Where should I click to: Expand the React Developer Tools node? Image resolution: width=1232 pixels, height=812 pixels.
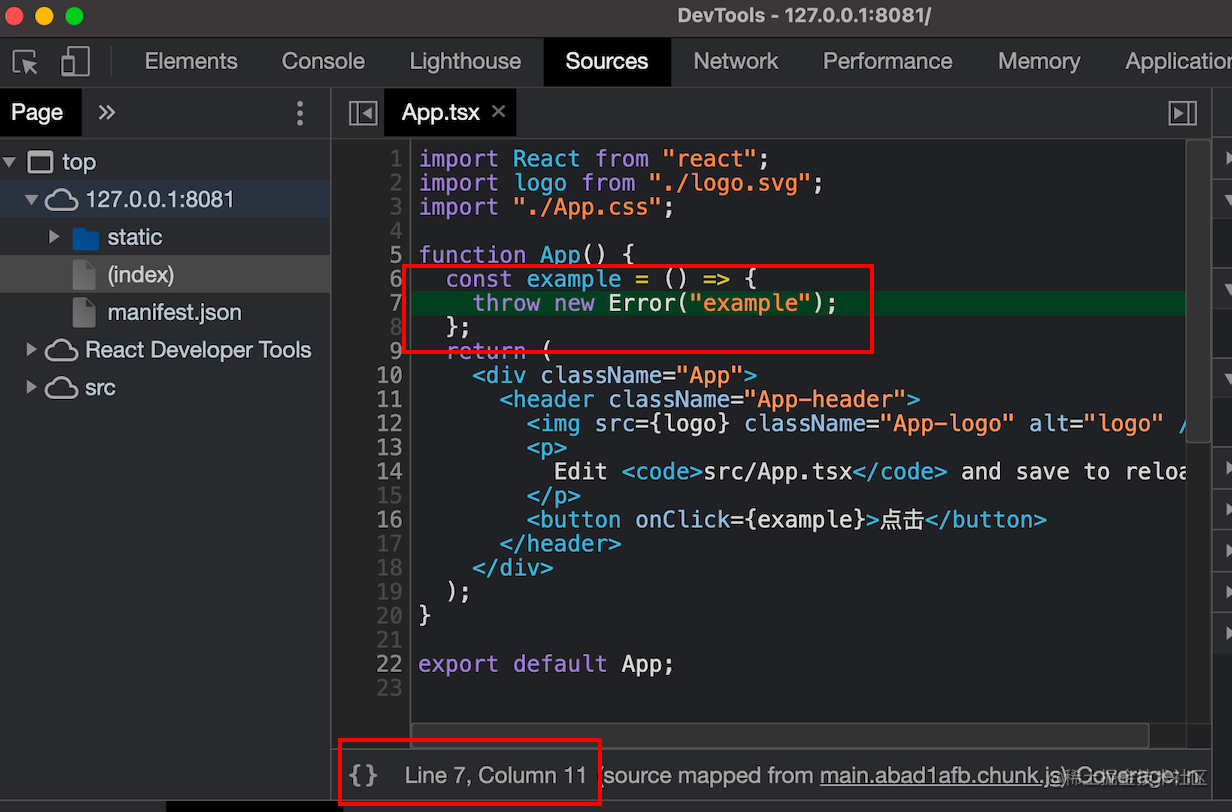pos(31,350)
